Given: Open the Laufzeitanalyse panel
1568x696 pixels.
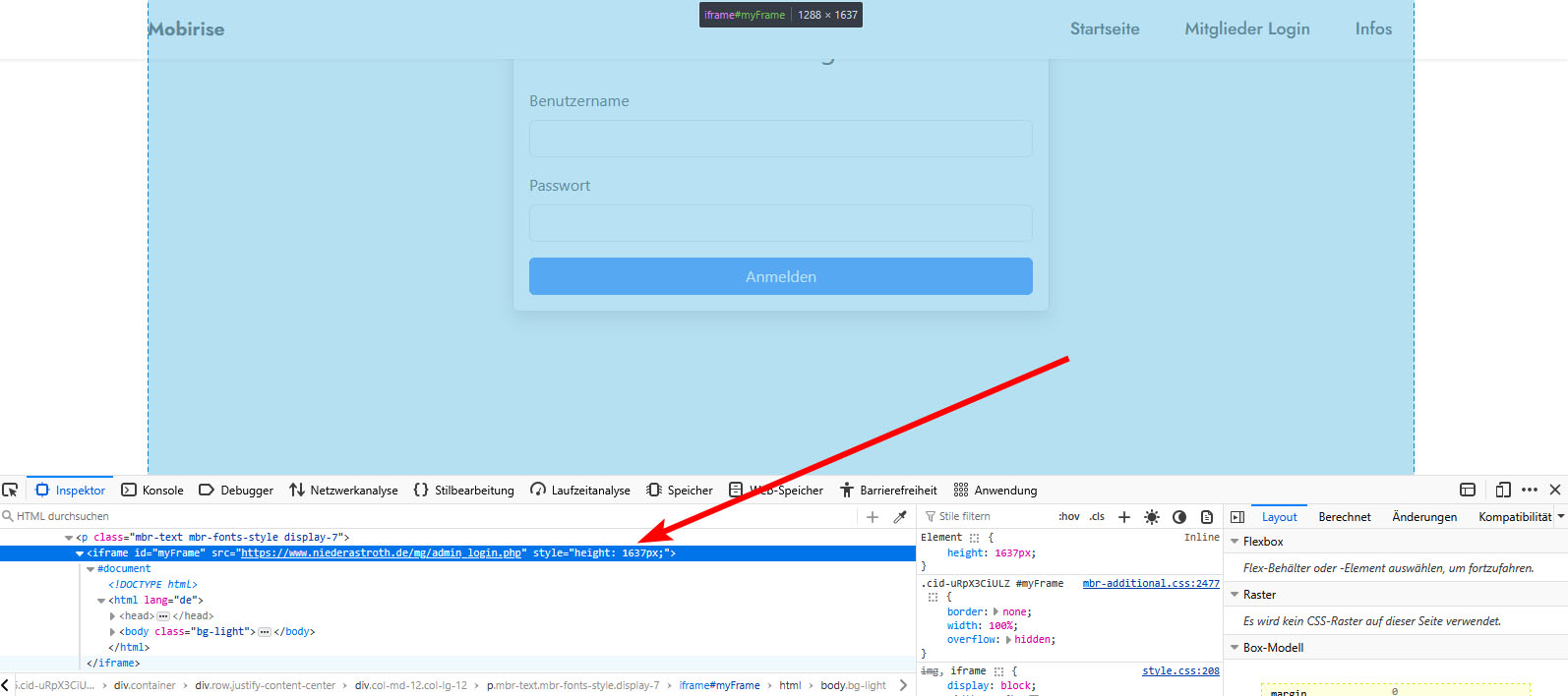Looking at the screenshot, I should [x=580, y=490].
